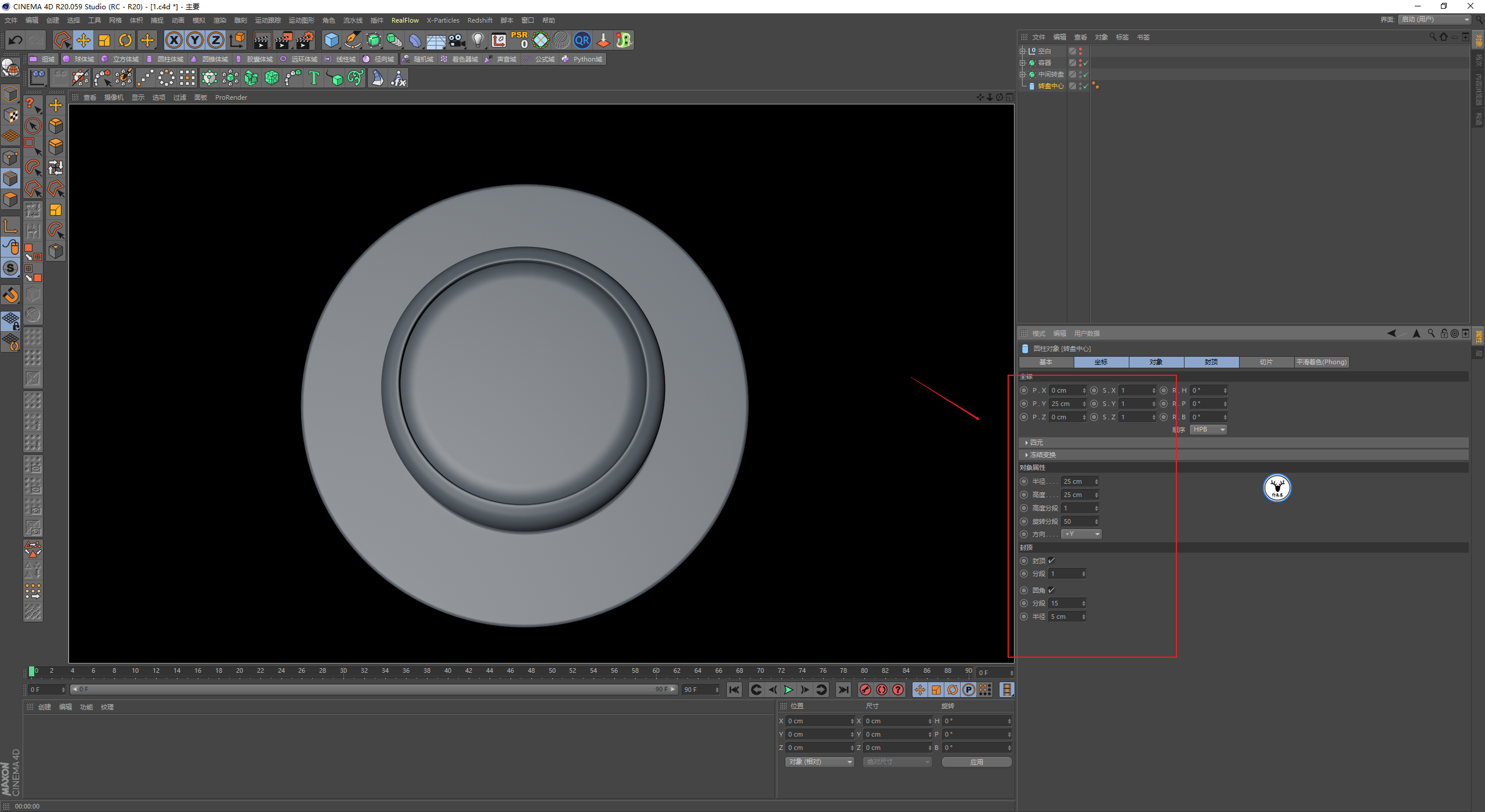Open the 方向 +Y orientation dropdown
Viewport: 1485px width, 812px height.
[x=1081, y=534]
